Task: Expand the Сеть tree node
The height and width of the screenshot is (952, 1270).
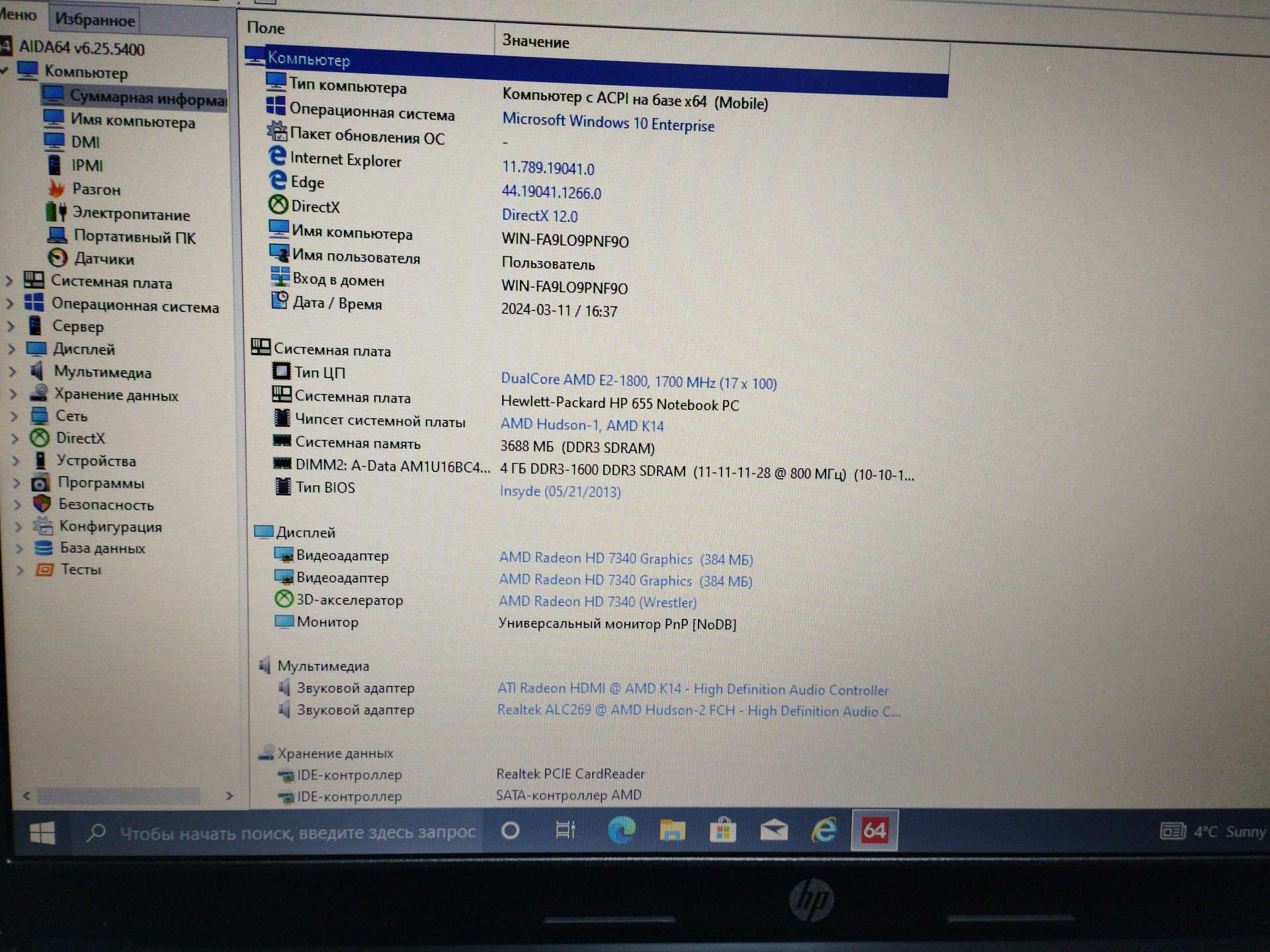Action: pos(14,416)
